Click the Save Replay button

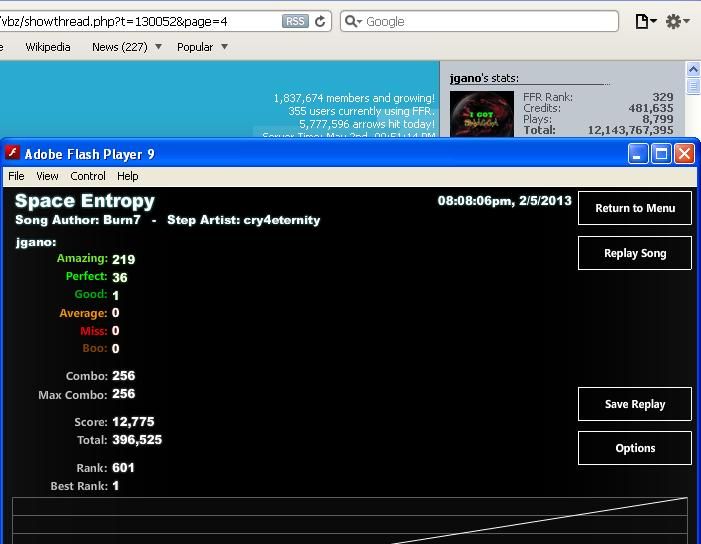635,404
